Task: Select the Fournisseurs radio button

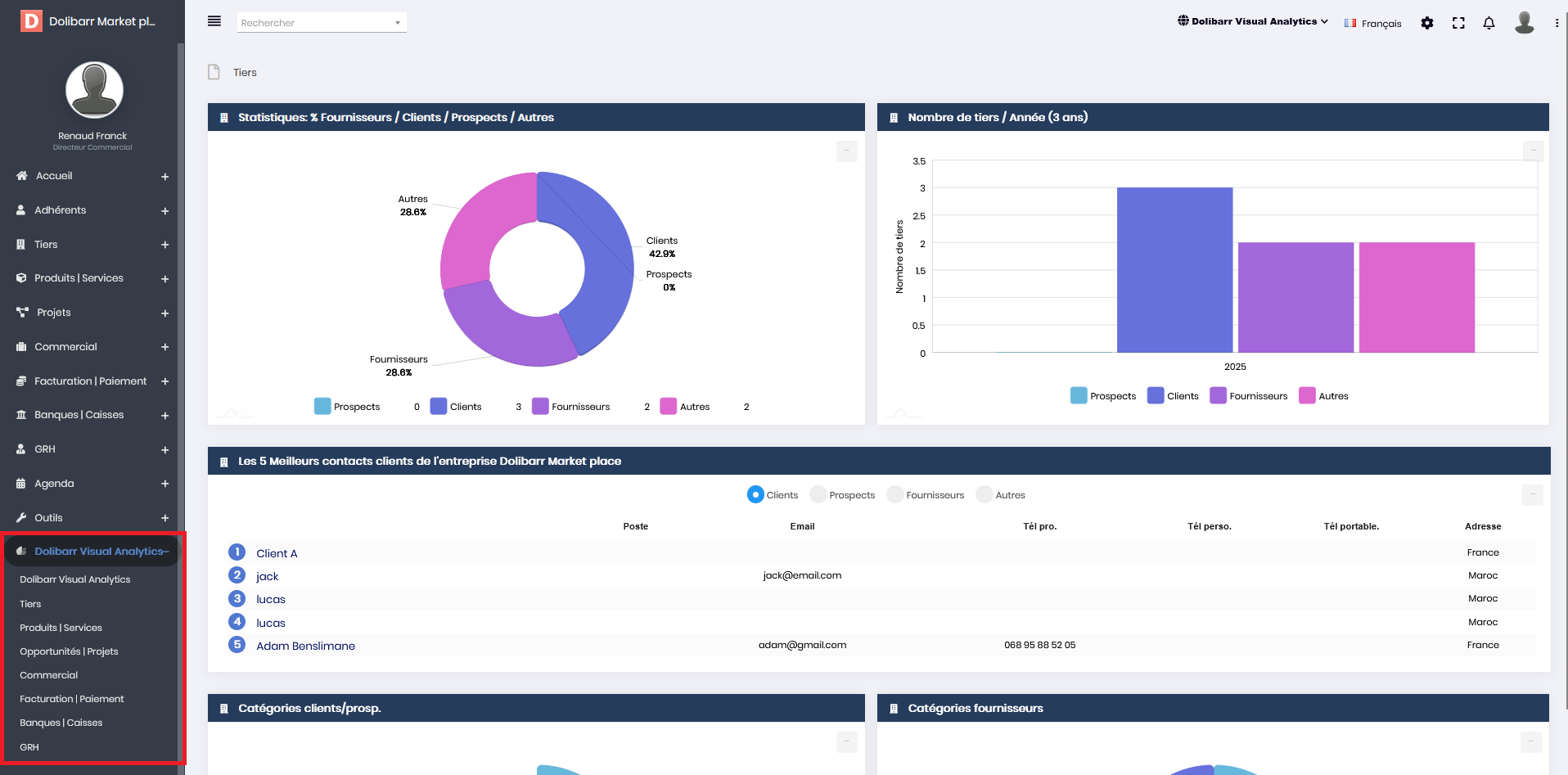Action: tap(895, 495)
